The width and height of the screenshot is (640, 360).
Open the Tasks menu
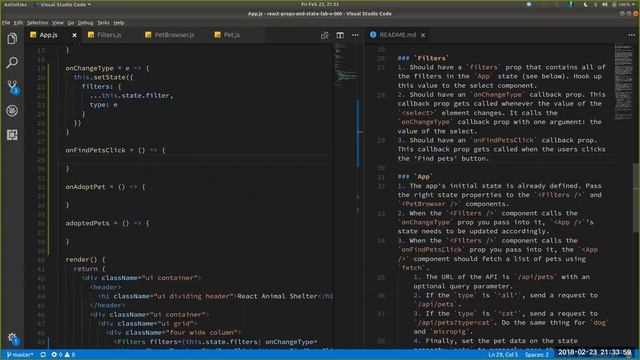[x=103, y=23]
